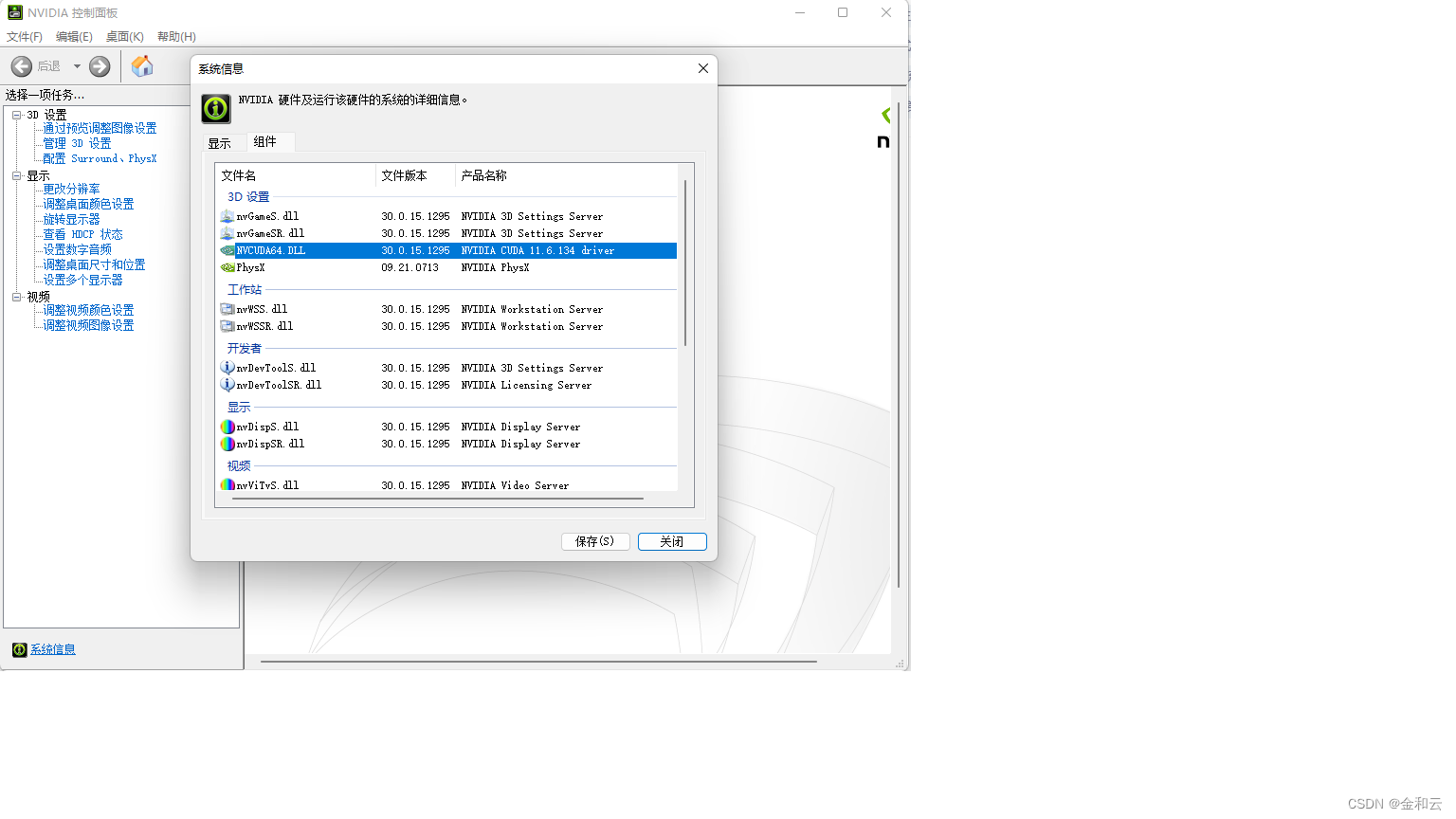This screenshot has width=1456, height=819.
Task: Click the nvDevToolS.dll info icon
Action: click(x=227, y=368)
